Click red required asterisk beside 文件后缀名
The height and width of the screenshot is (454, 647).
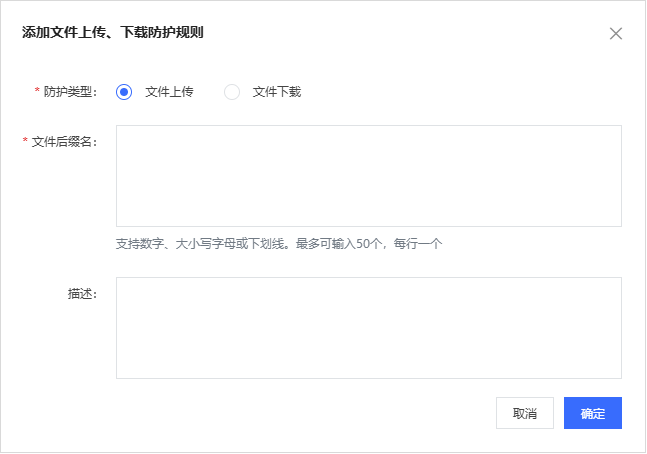pyautogui.click(x=25, y=142)
